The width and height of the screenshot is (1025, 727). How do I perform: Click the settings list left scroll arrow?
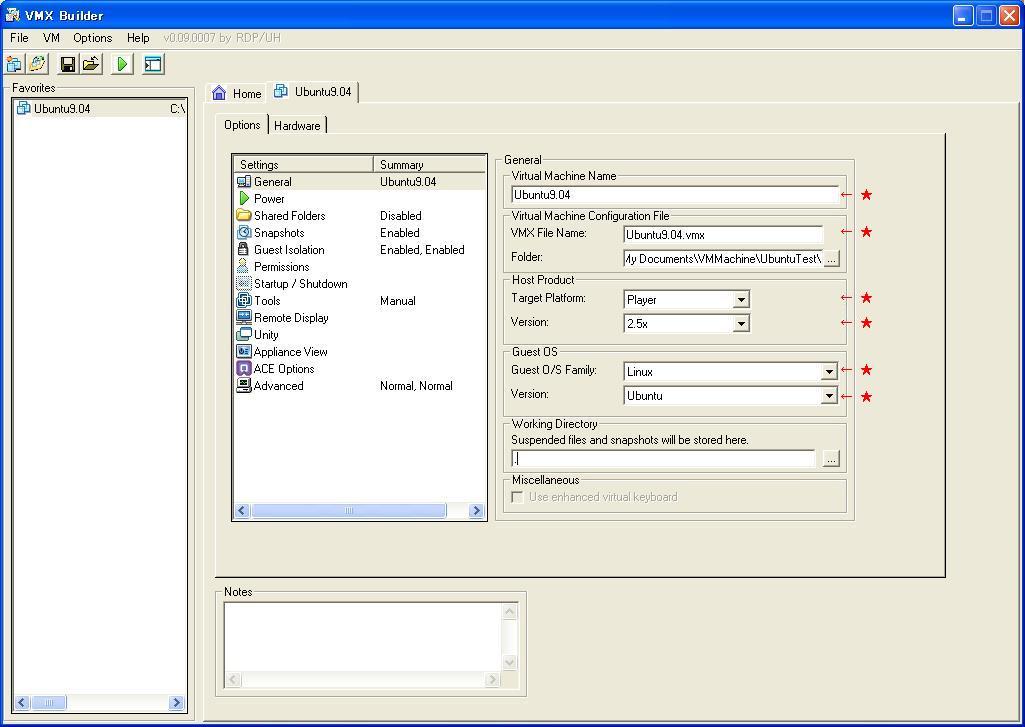242,511
